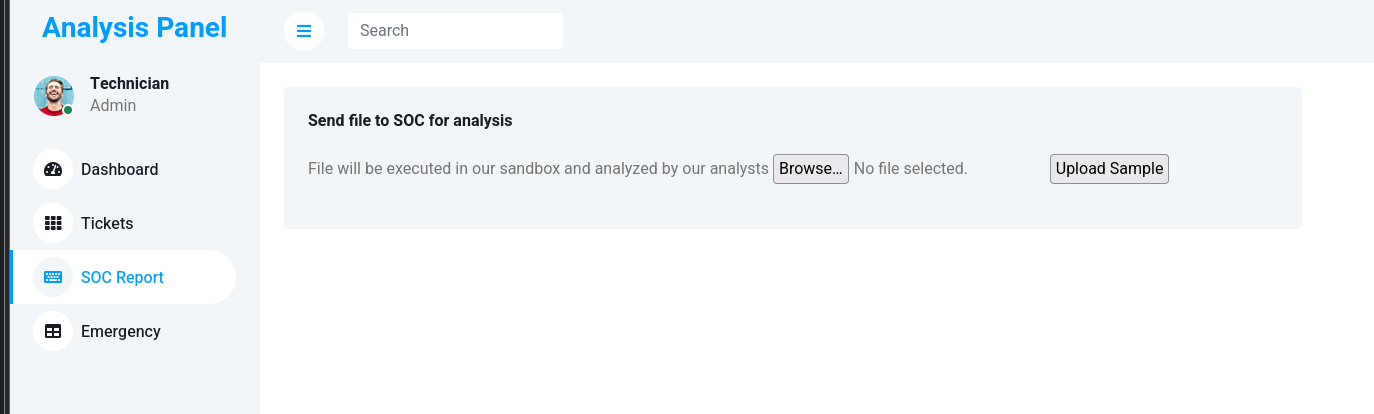Select the SOC Report menu label
Screen dimensions: 1374x414
click(x=122, y=277)
